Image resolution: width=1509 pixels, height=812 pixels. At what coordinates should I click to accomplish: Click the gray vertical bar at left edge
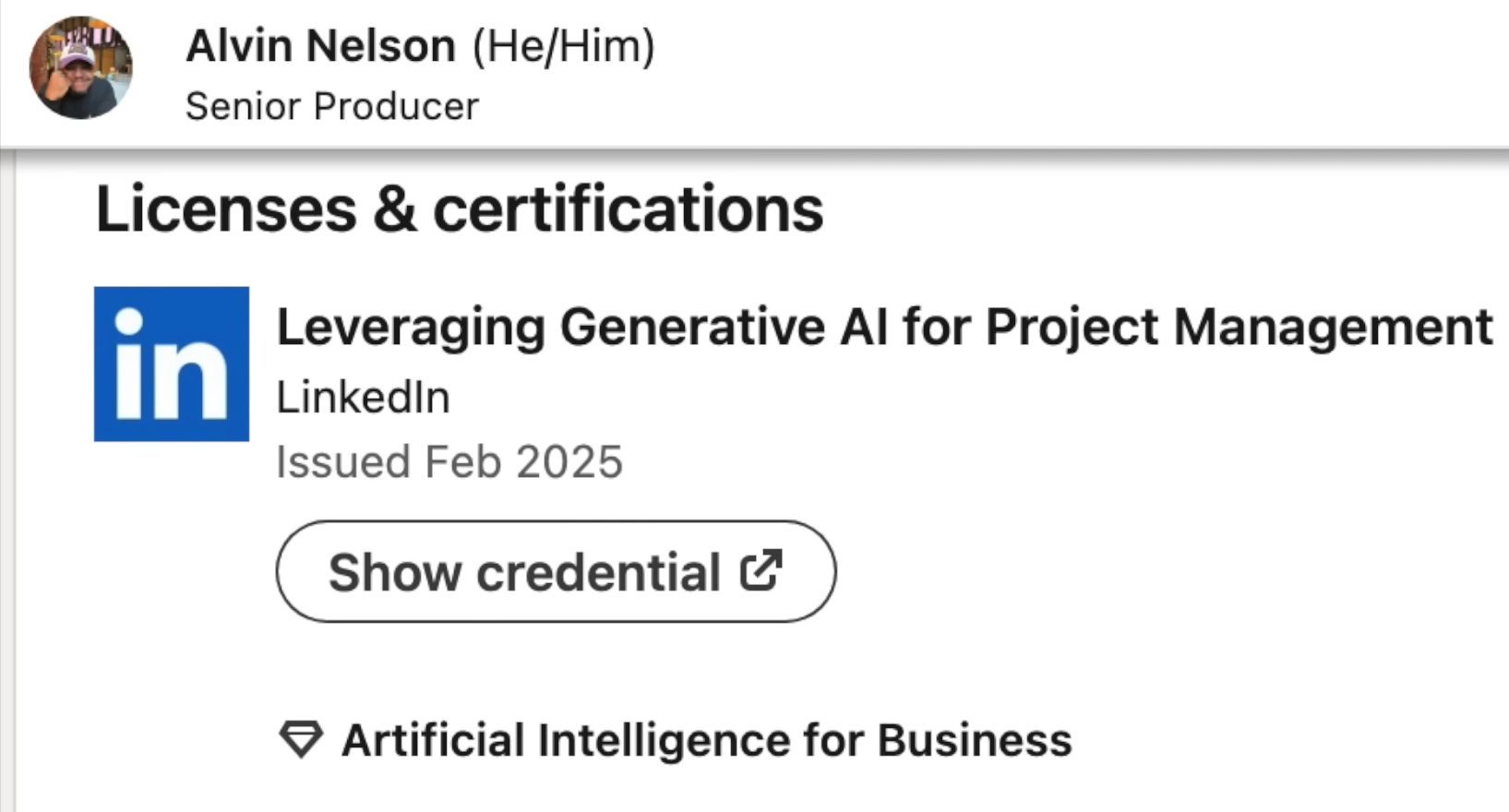(x=7, y=480)
